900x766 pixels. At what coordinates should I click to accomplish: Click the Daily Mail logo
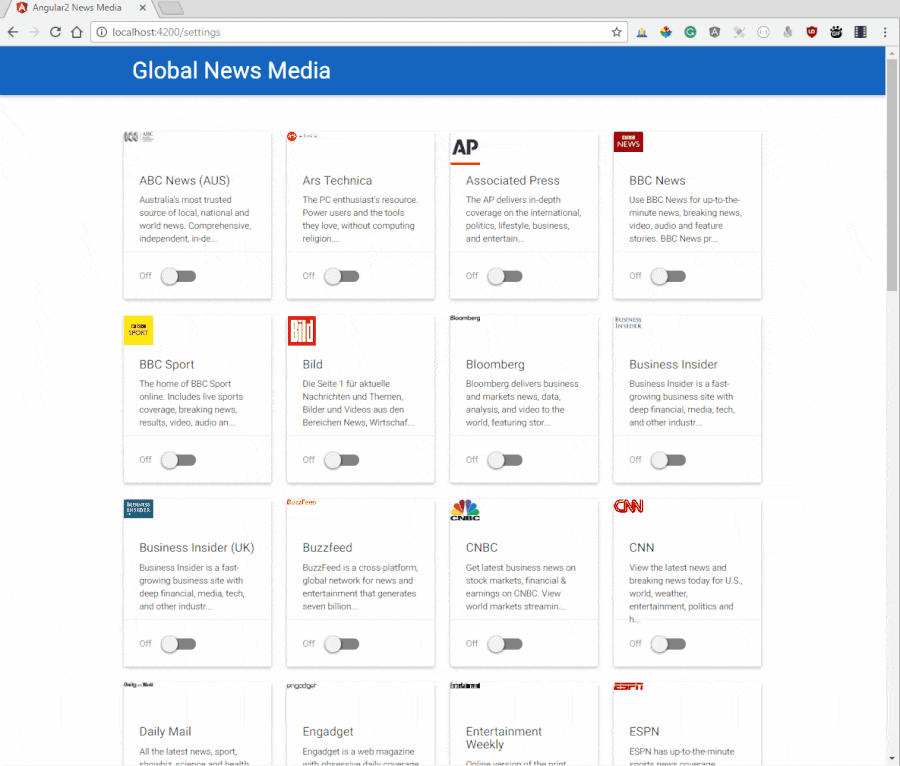pos(138,685)
